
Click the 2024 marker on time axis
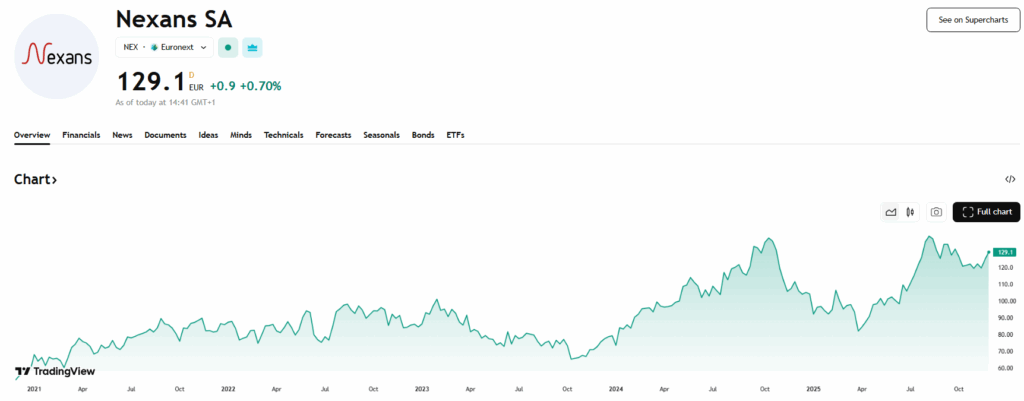616,388
